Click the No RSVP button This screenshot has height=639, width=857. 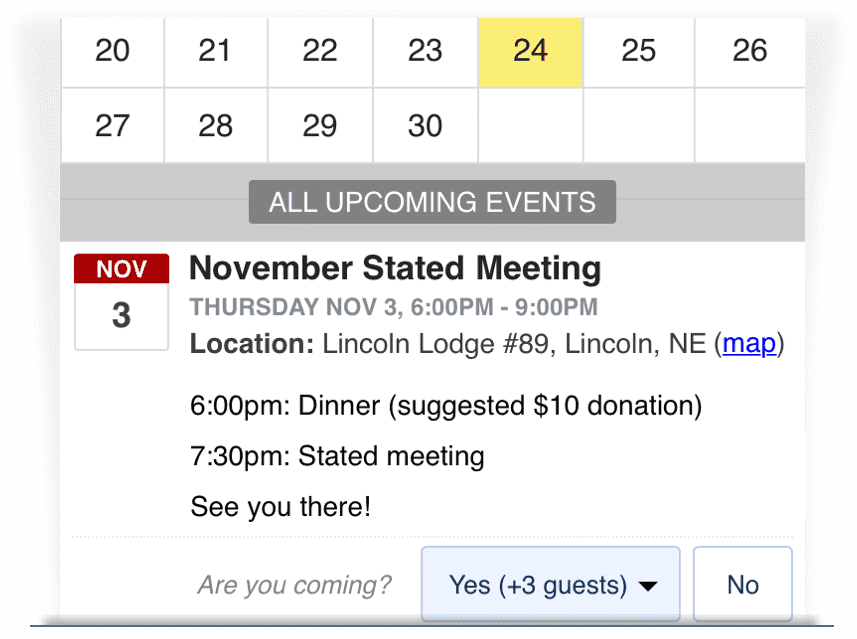coord(742,584)
